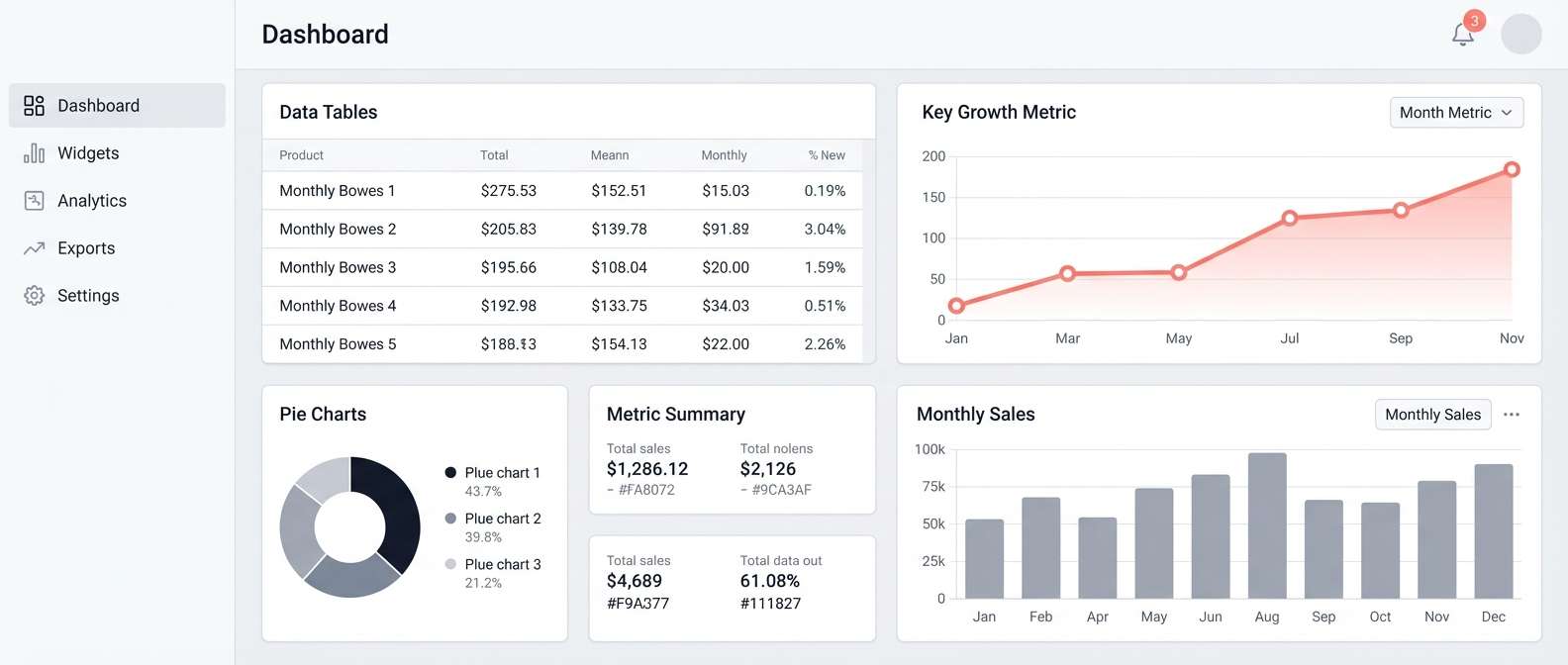Expand the Monthly Sales selector
This screenshot has height=665, width=1568.
tap(1432, 414)
